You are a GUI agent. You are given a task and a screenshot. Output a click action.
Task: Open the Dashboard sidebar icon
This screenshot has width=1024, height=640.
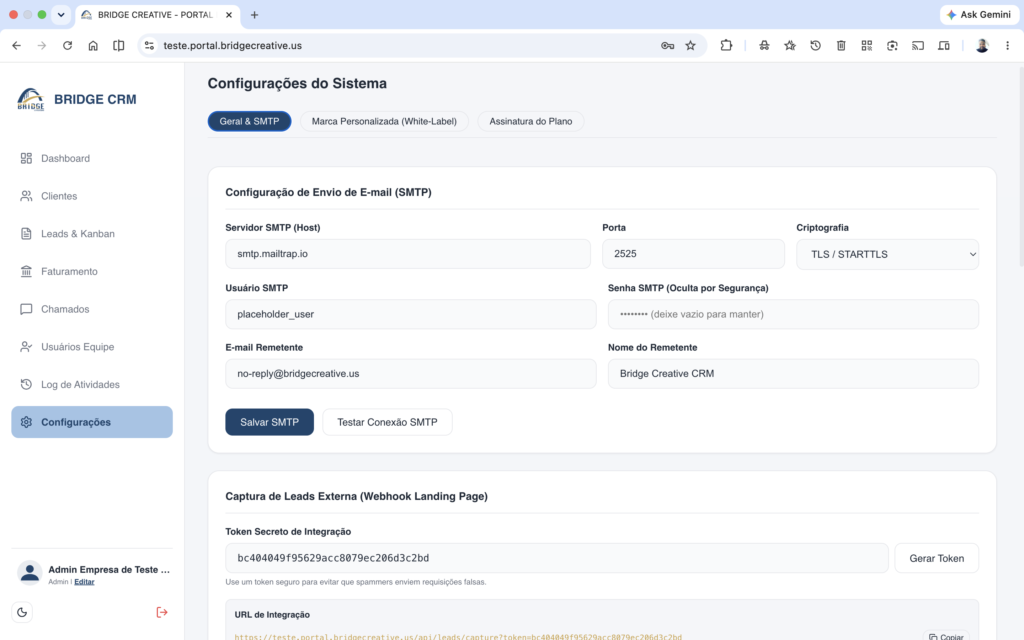(x=26, y=158)
